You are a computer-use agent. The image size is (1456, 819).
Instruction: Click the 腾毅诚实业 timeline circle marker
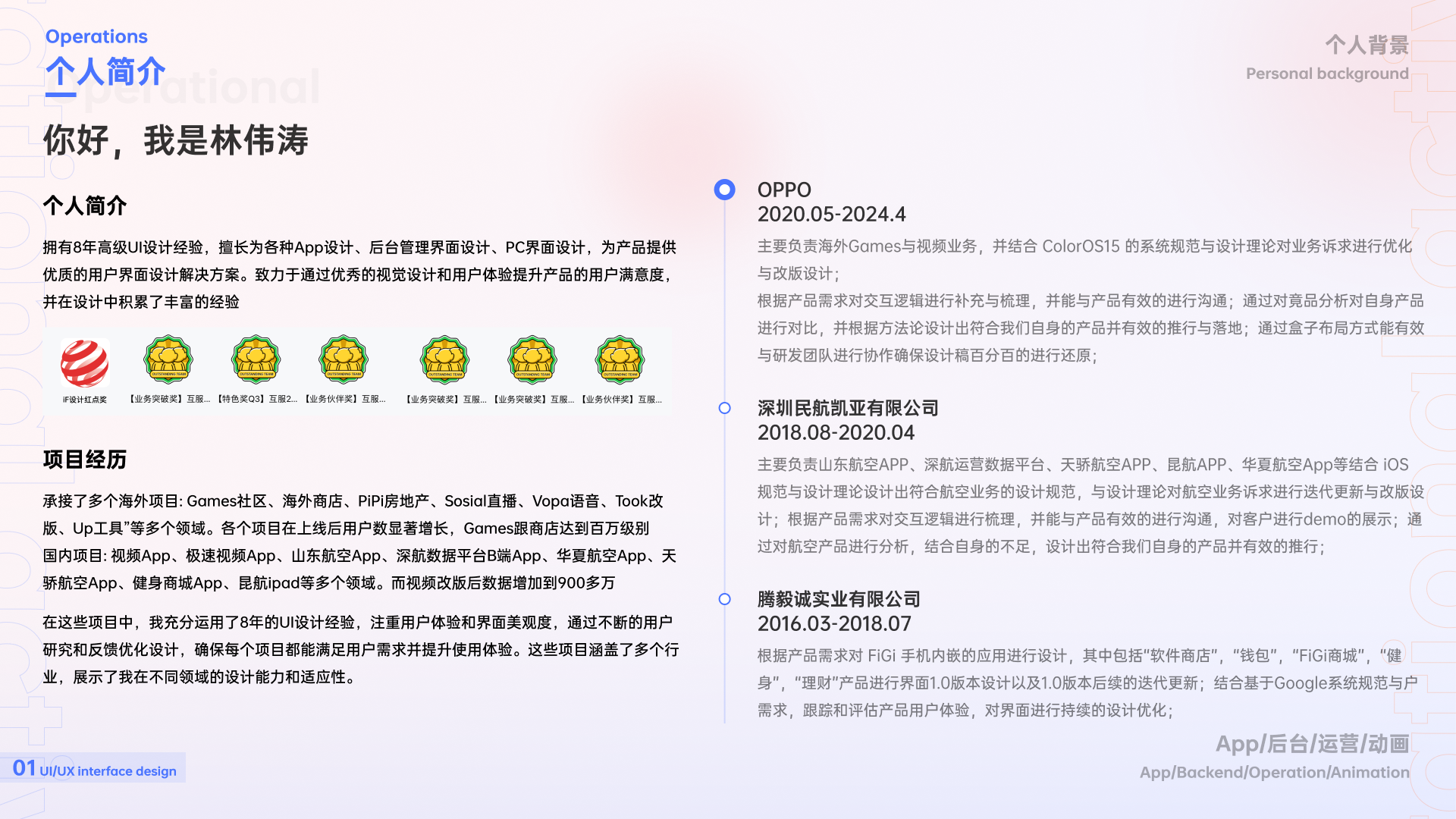(x=724, y=599)
